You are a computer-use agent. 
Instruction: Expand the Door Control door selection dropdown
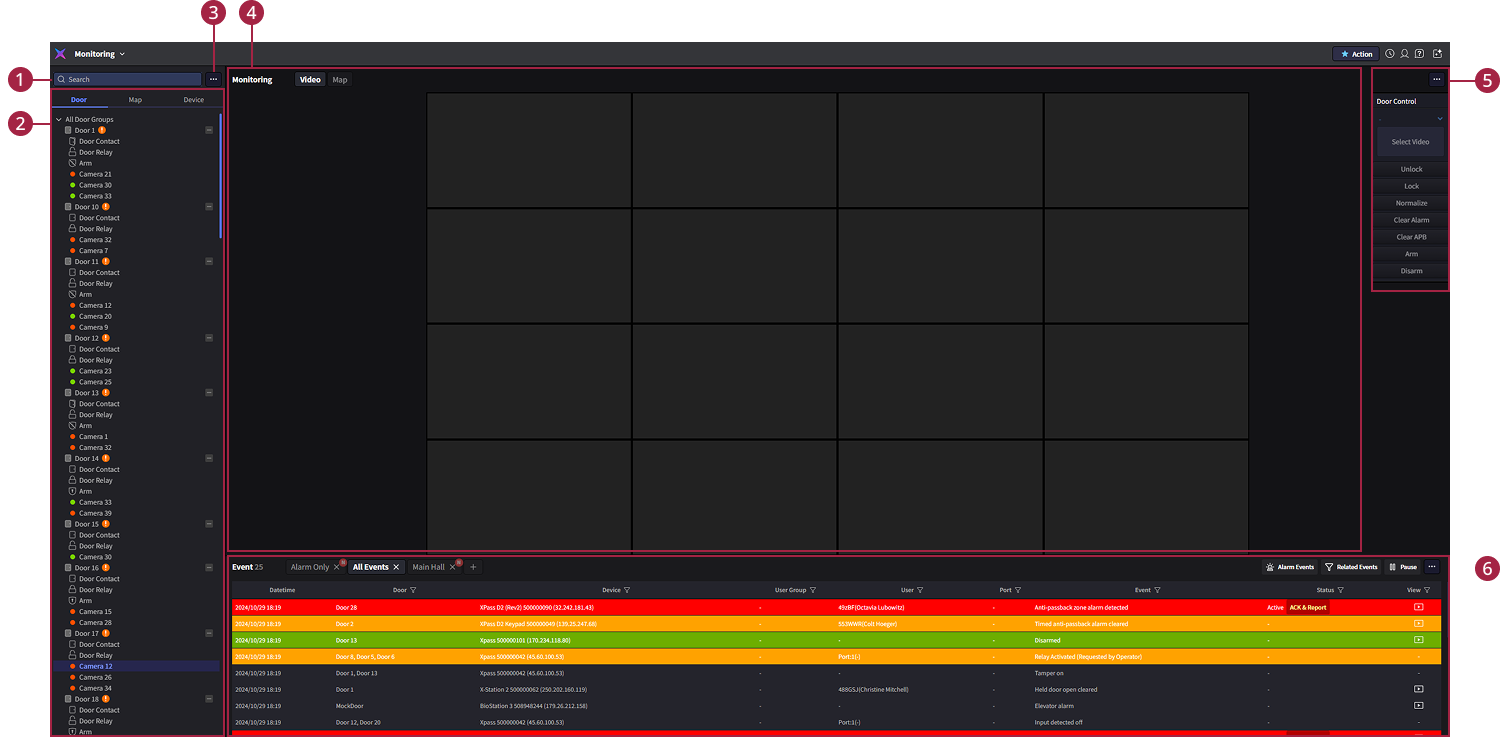(1440, 119)
